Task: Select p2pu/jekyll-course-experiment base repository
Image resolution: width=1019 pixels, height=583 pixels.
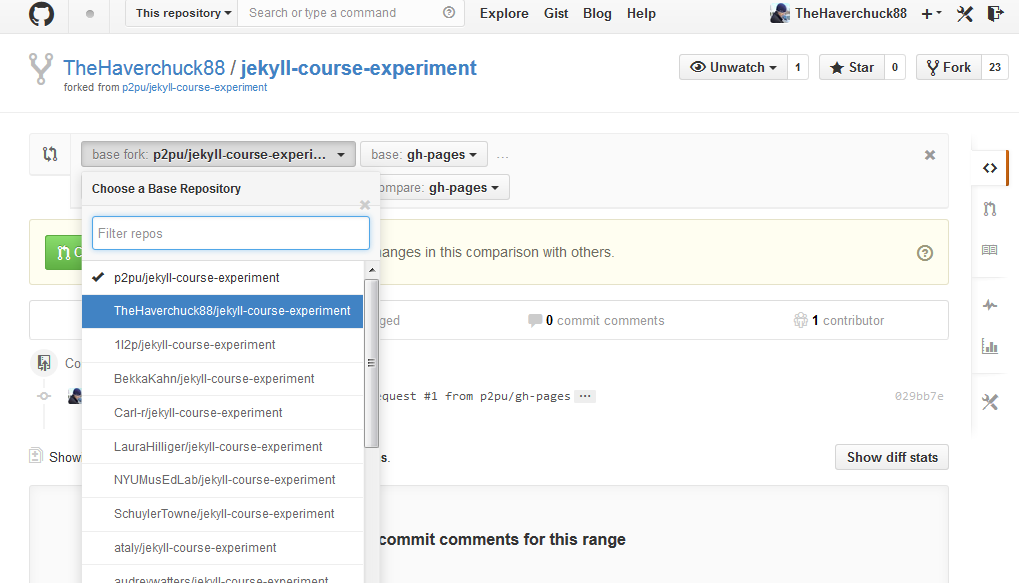Action: coord(222,278)
